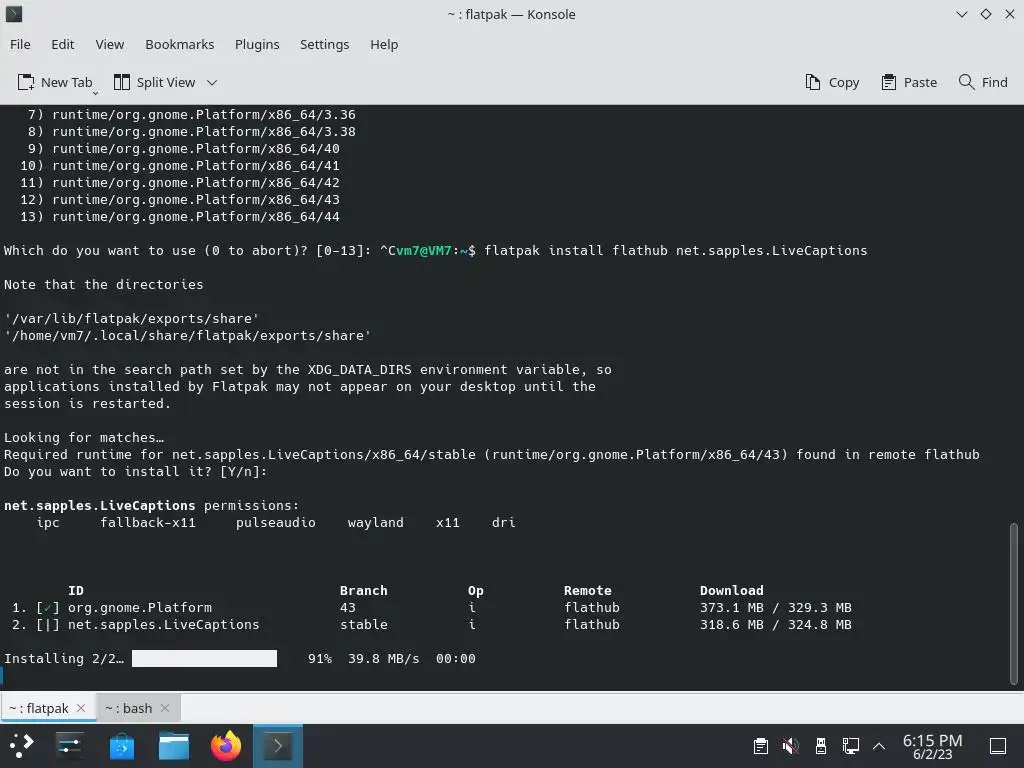Open the network connections tray icon
The image size is (1024, 768).
click(x=850, y=746)
